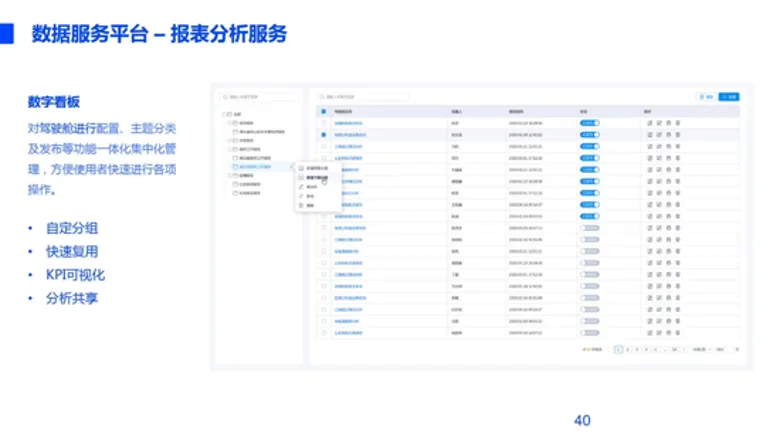
Task: Choose the third context menu entry with pencil icon
Action: pos(318,187)
